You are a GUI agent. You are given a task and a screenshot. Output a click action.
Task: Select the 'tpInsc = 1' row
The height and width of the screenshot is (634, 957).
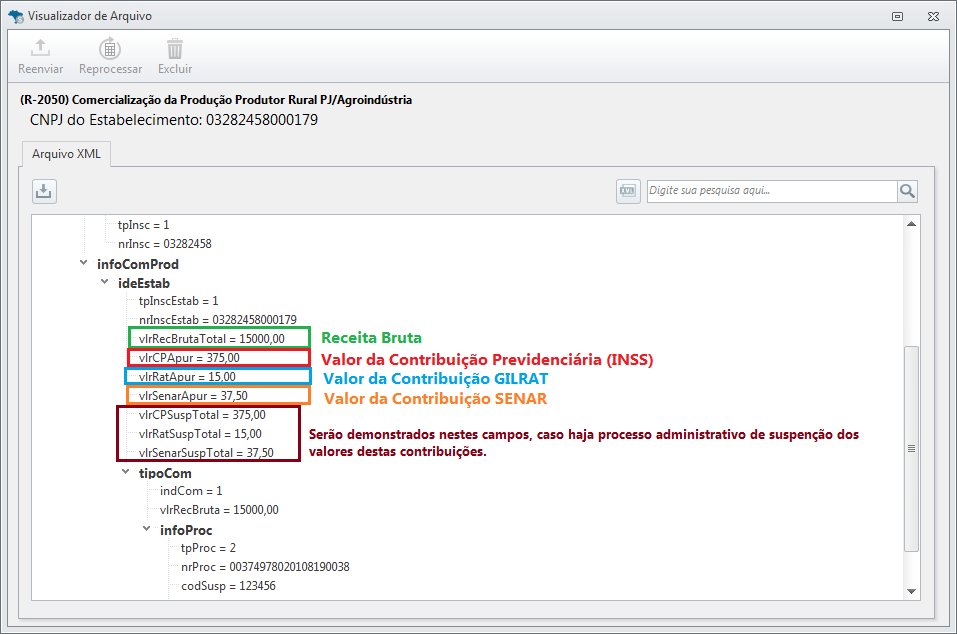click(x=143, y=225)
